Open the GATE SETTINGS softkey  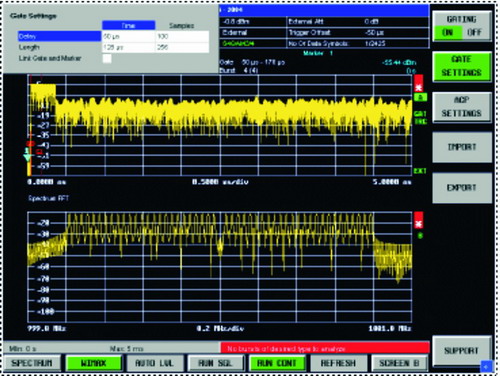point(462,66)
